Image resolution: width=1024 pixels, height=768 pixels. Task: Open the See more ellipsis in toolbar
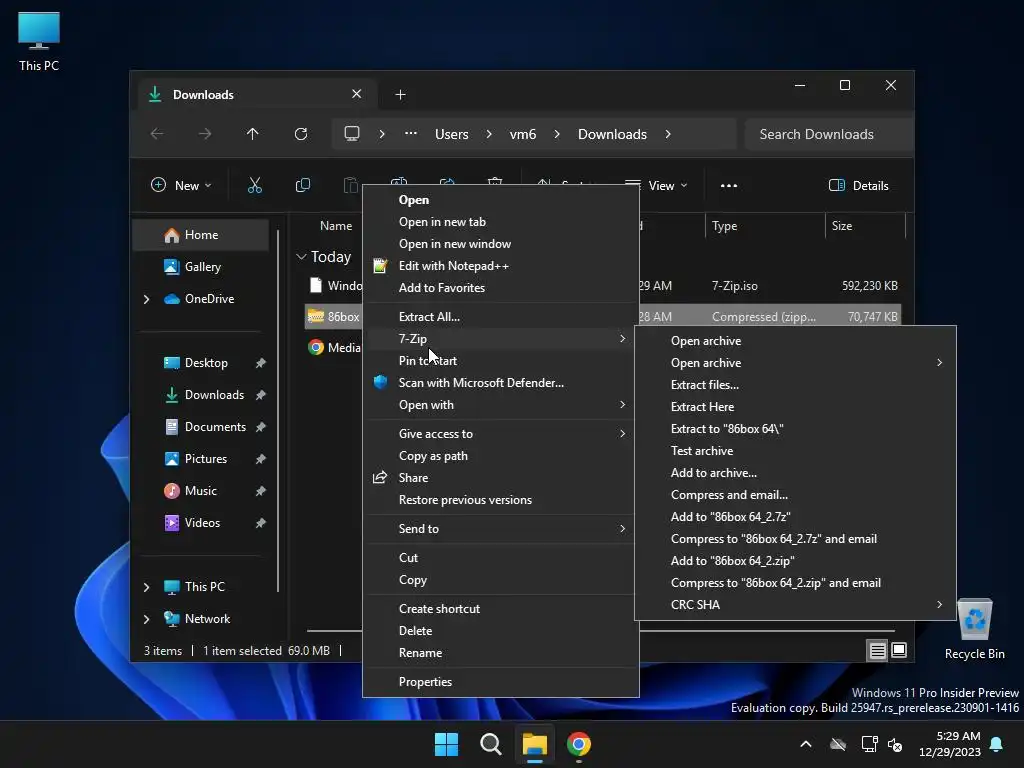pyautogui.click(x=729, y=185)
